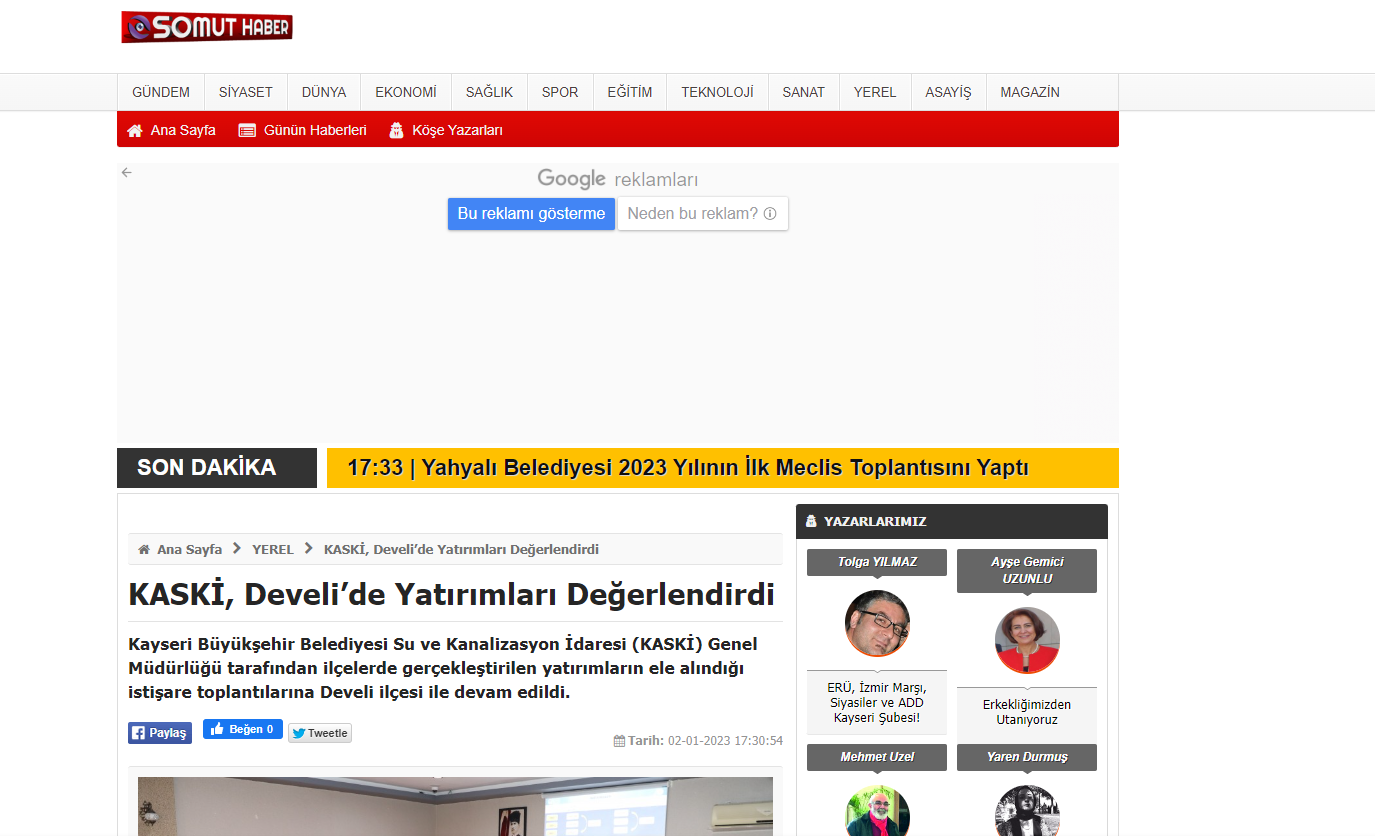Viewport: 1375px width, 836px height.
Task: Click the calendar icon next to Tarih
Action: coord(619,741)
